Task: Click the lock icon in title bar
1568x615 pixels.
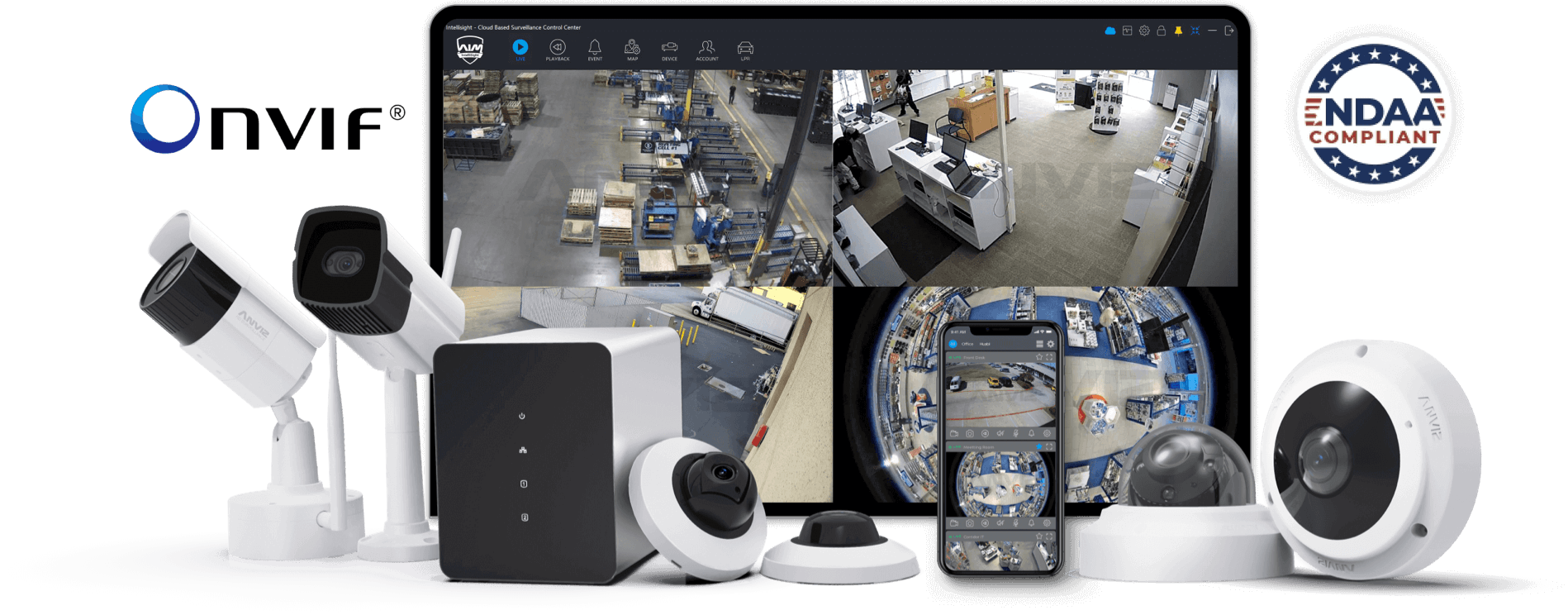Action: 1161,31
